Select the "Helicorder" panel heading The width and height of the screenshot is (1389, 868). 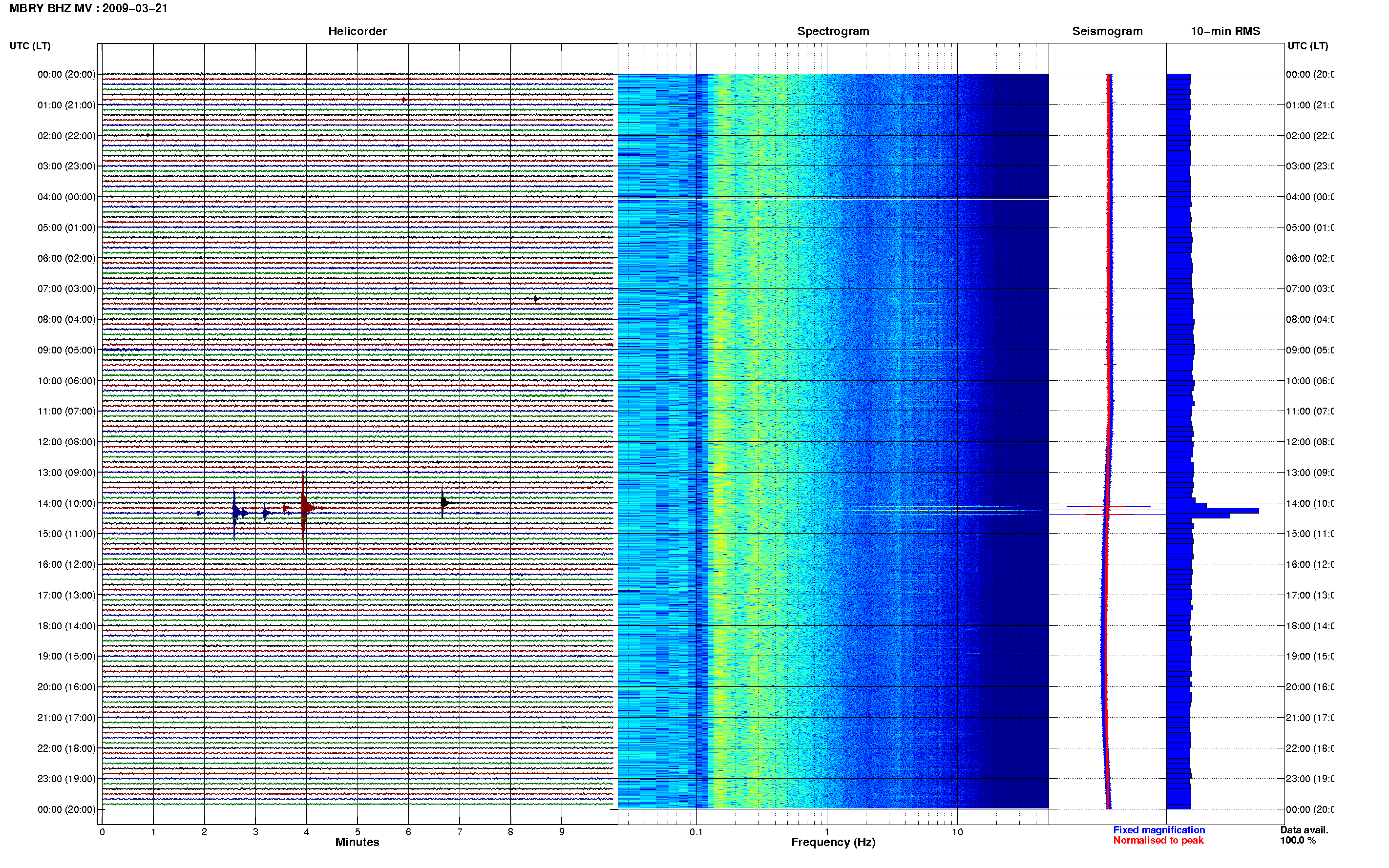pyautogui.click(x=357, y=31)
